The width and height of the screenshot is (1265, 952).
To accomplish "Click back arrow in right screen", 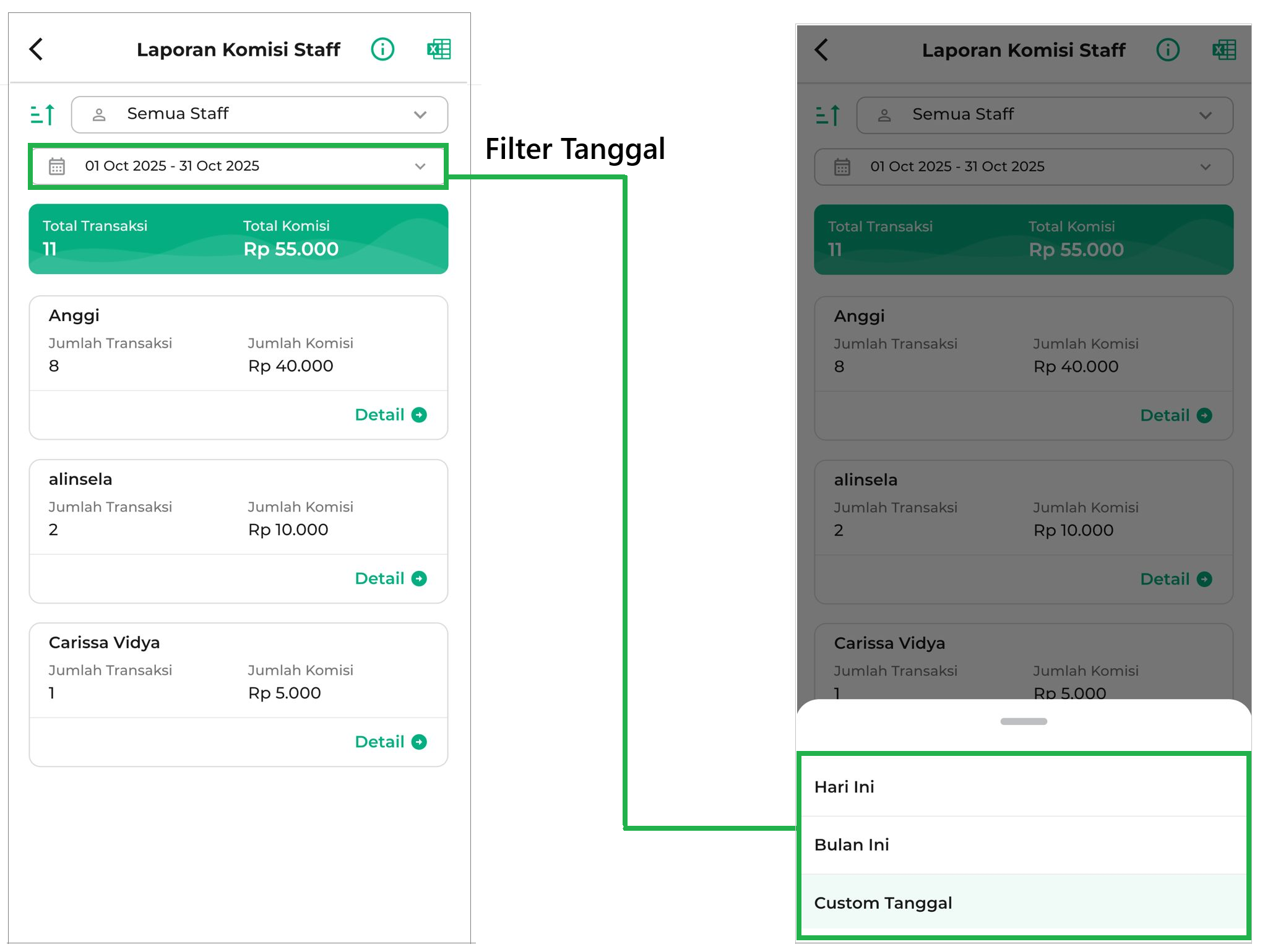I will (822, 50).
